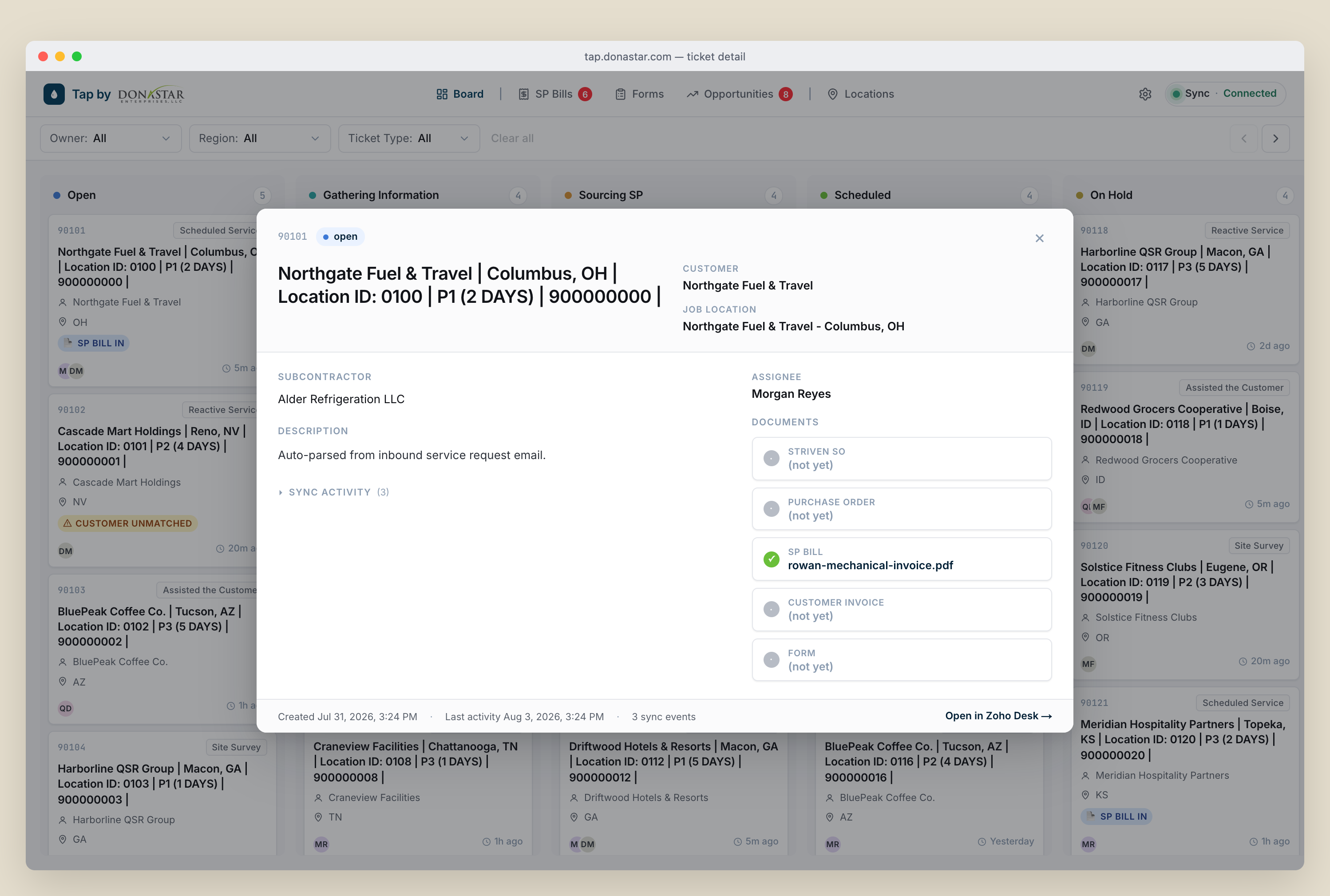The height and width of the screenshot is (896, 1330).
Task: Click the DM avatar on ticket 90118
Action: click(x=1089, y=349)
